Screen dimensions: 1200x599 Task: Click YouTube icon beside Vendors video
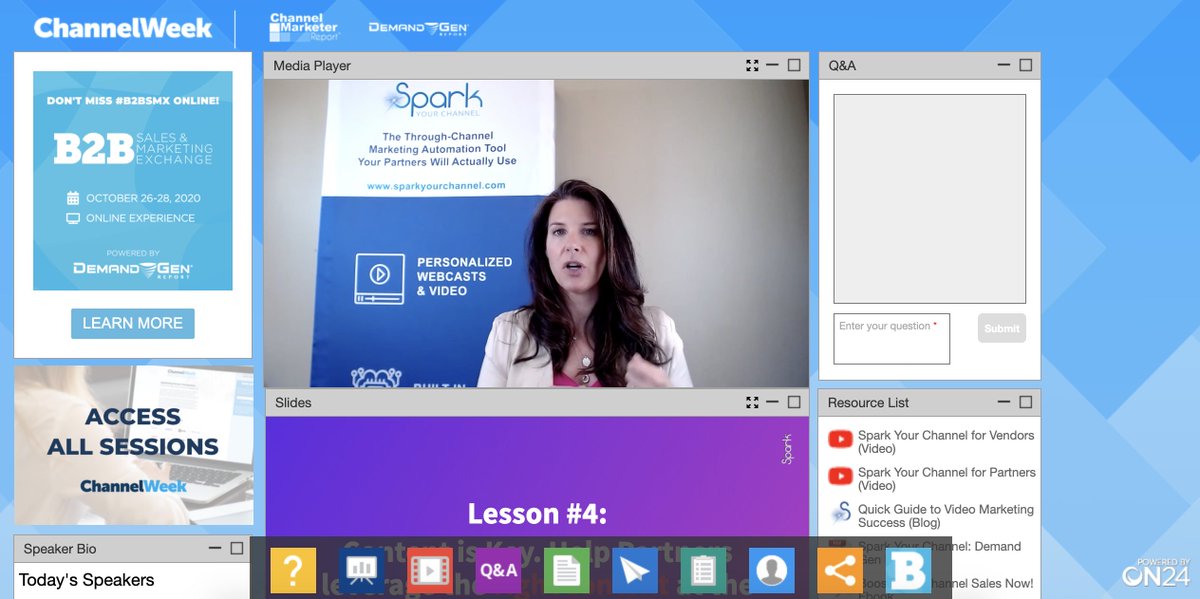[x=840, y=439]
